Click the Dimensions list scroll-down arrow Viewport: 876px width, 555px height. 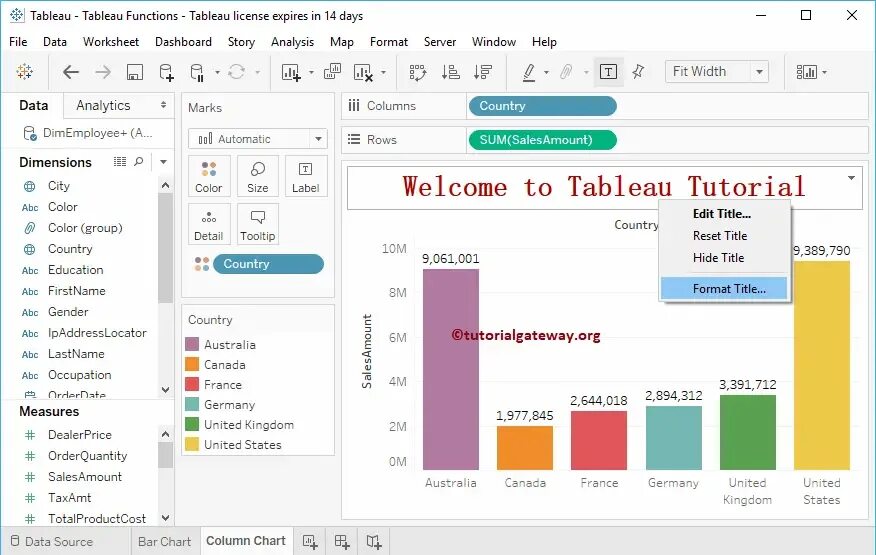[165, 390]
